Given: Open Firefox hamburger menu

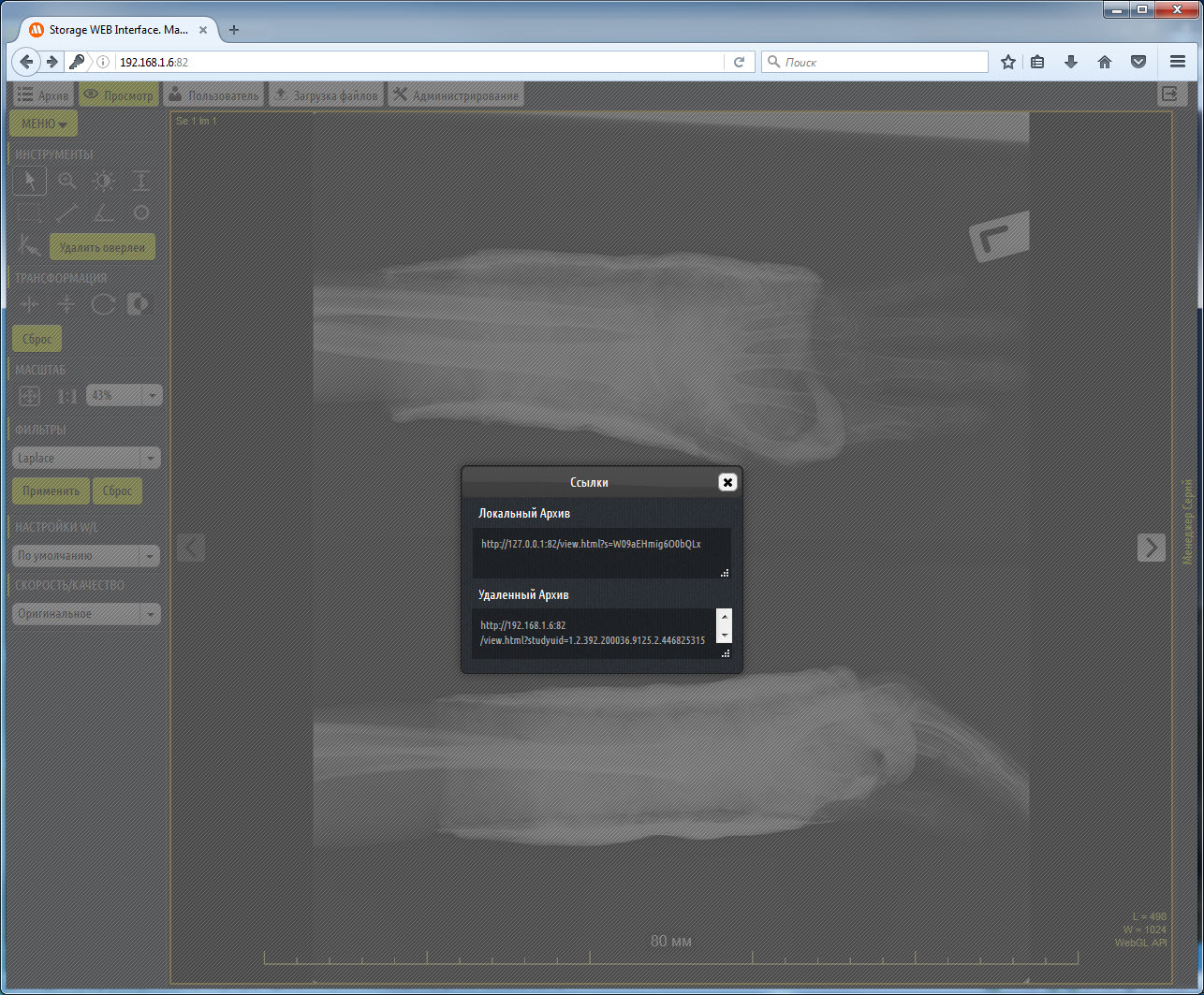Looking at the screenshot, I should pos(1178,62).
